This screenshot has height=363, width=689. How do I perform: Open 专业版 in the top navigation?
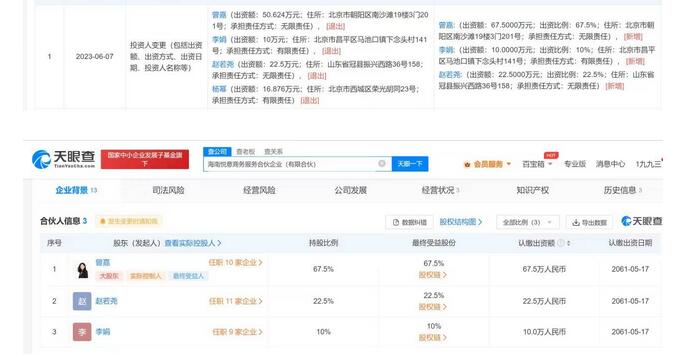click(575, 164)
